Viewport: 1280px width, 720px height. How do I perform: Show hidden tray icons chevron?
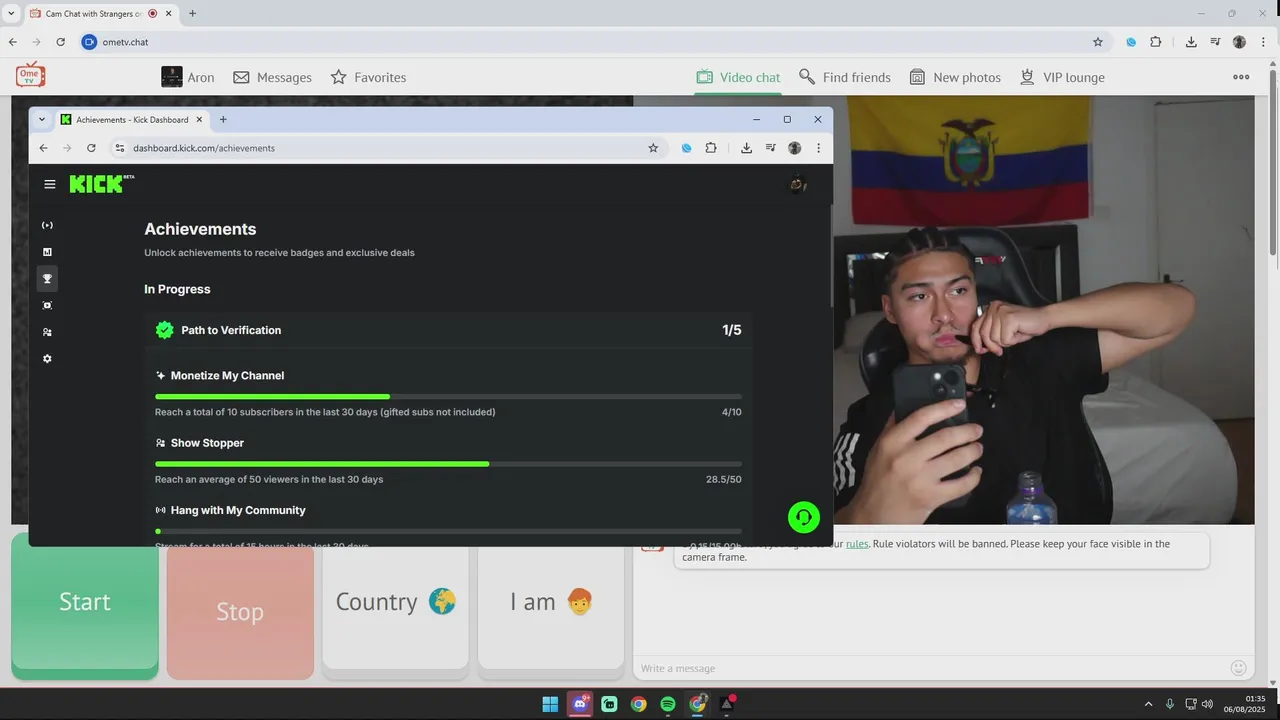tap(1148, 704)
